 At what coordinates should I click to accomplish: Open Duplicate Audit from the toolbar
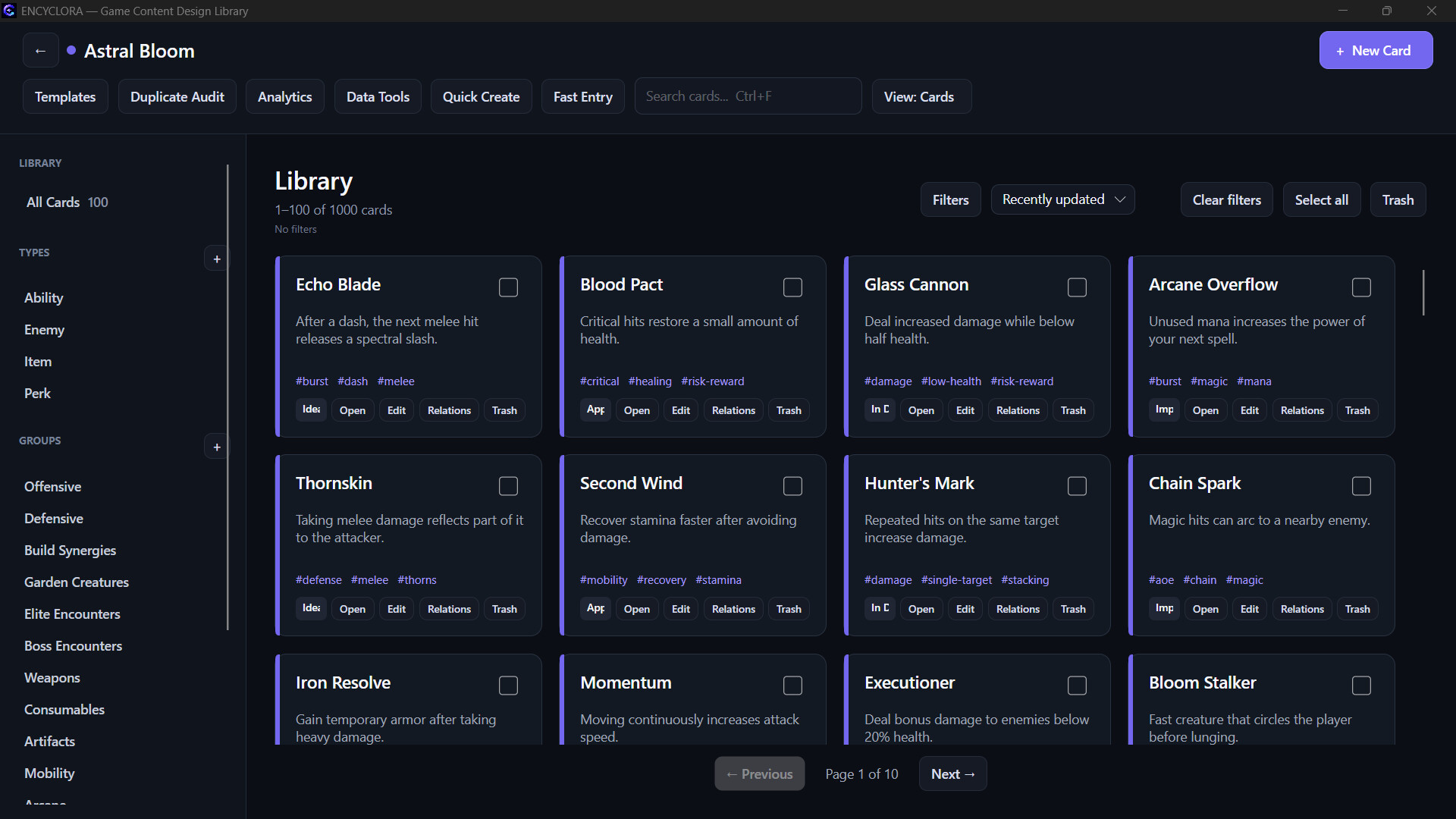[x=177, y=96]
